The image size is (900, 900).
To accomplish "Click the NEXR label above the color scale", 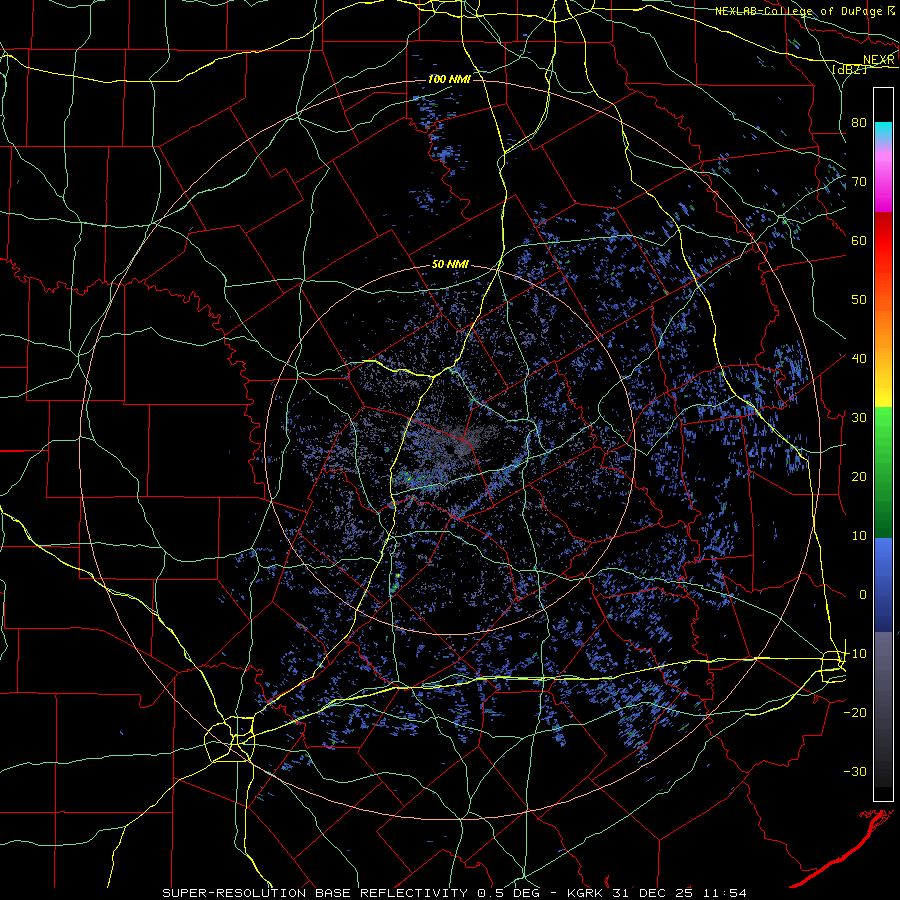I will (x=879, y=60).
